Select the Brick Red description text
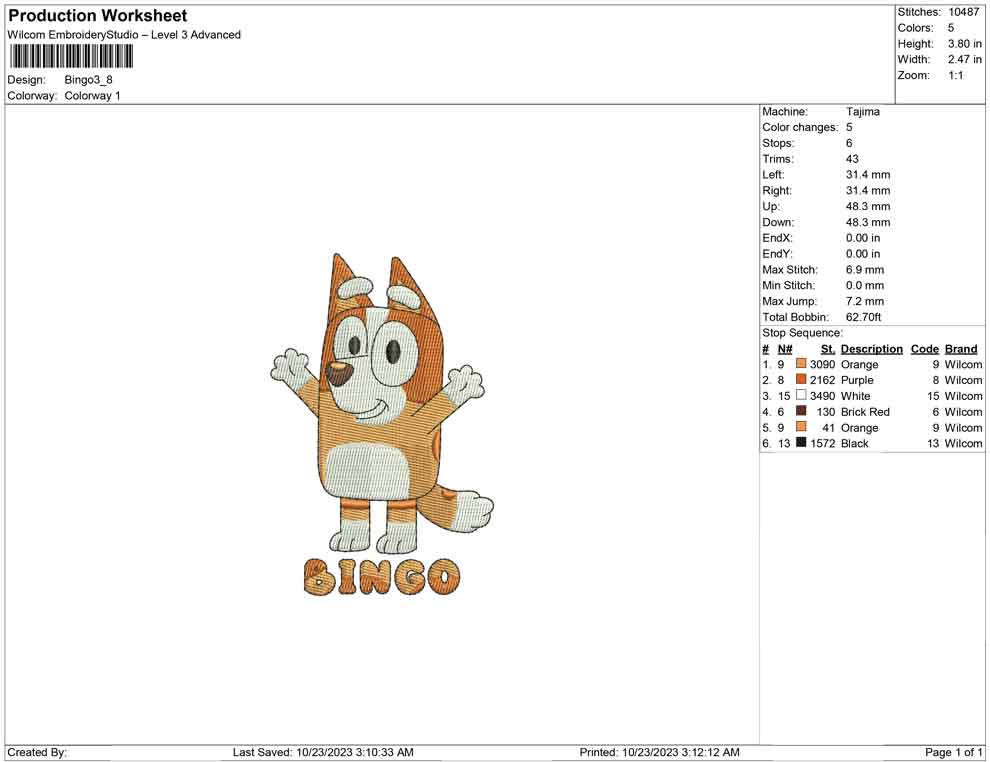Image resolution: width=990 pixels, height=762 pixels. (x=865, y=412)
